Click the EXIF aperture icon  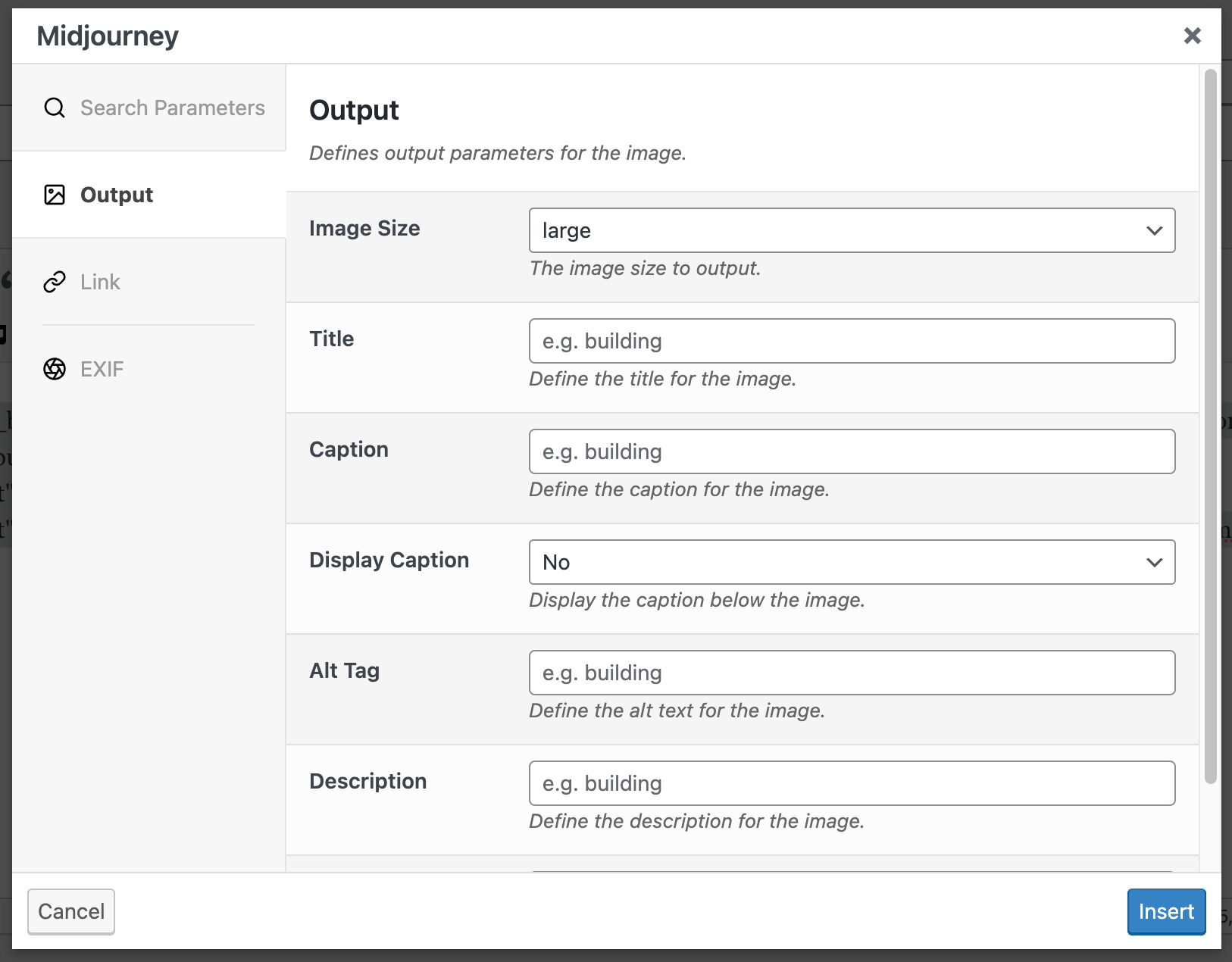click(x=55, y=369)
